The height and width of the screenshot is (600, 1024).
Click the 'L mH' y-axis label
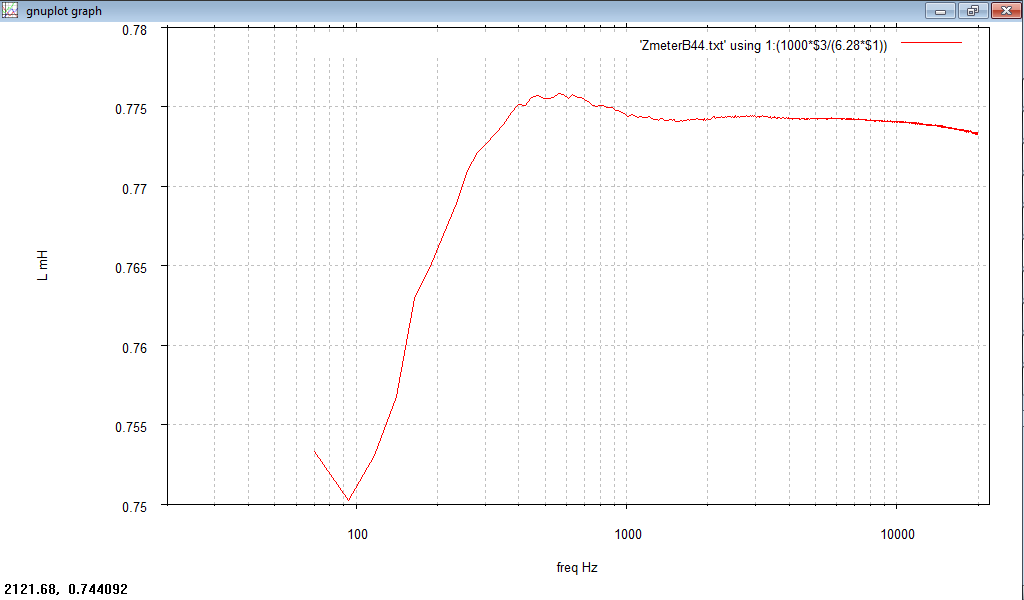coord(42,266)
